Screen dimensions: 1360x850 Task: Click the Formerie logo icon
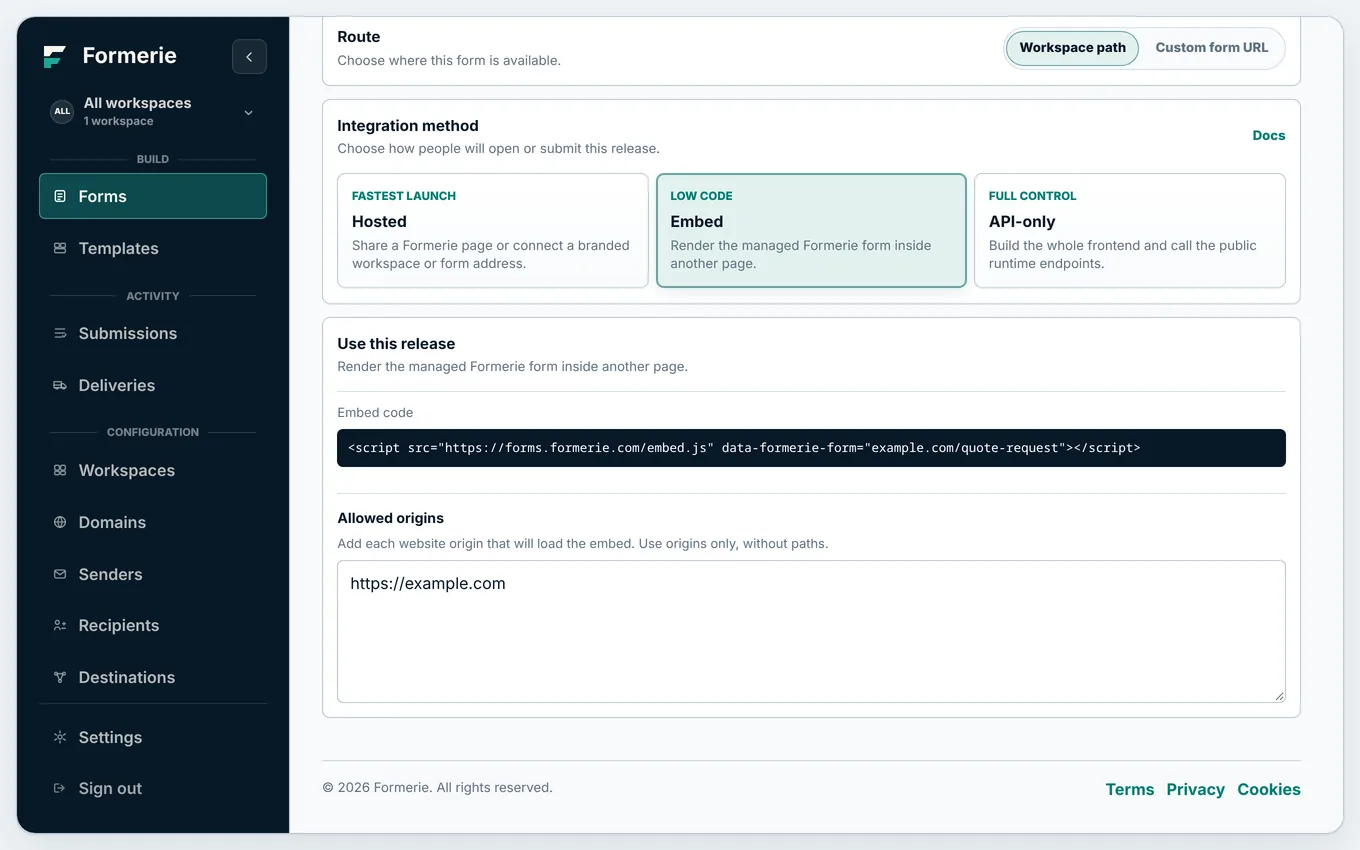pyautogui.click(x=55, y=56)
